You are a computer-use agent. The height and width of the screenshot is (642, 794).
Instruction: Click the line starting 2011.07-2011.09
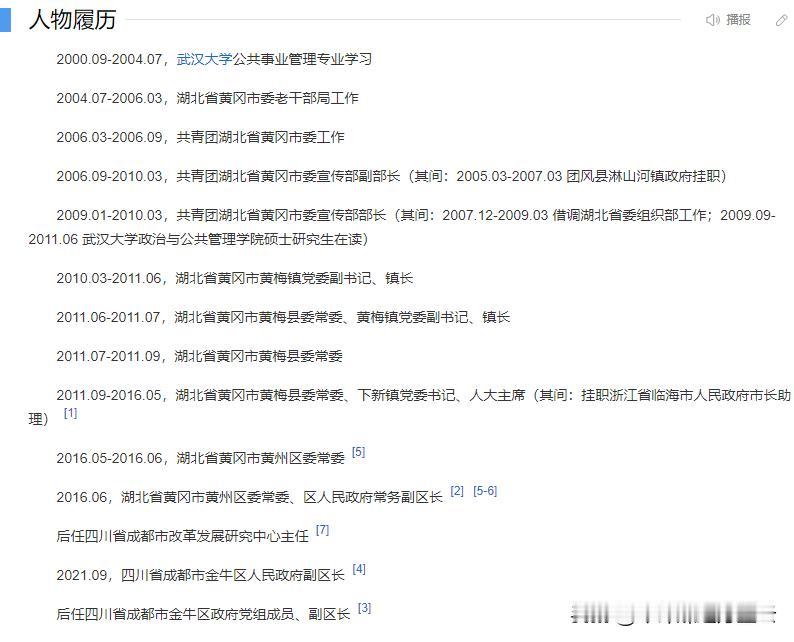pos(200,356)
